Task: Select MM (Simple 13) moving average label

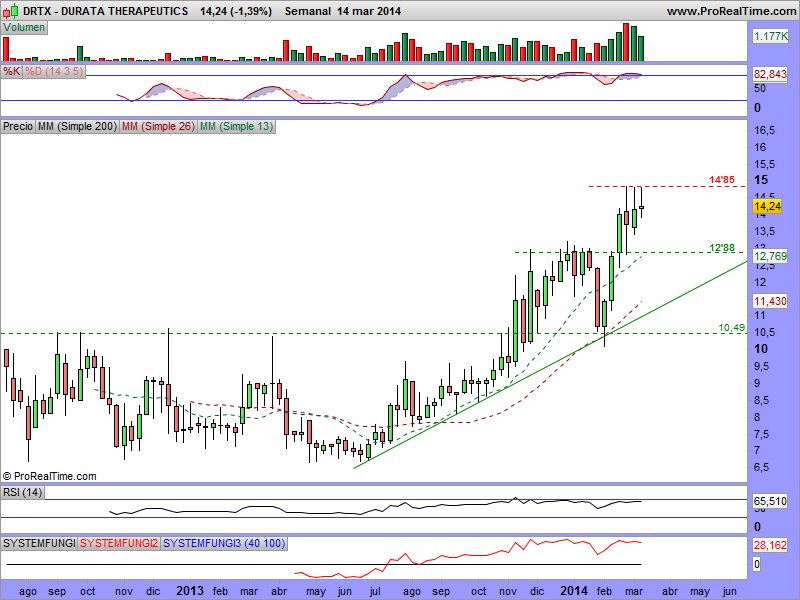Action: click(236, 126)
